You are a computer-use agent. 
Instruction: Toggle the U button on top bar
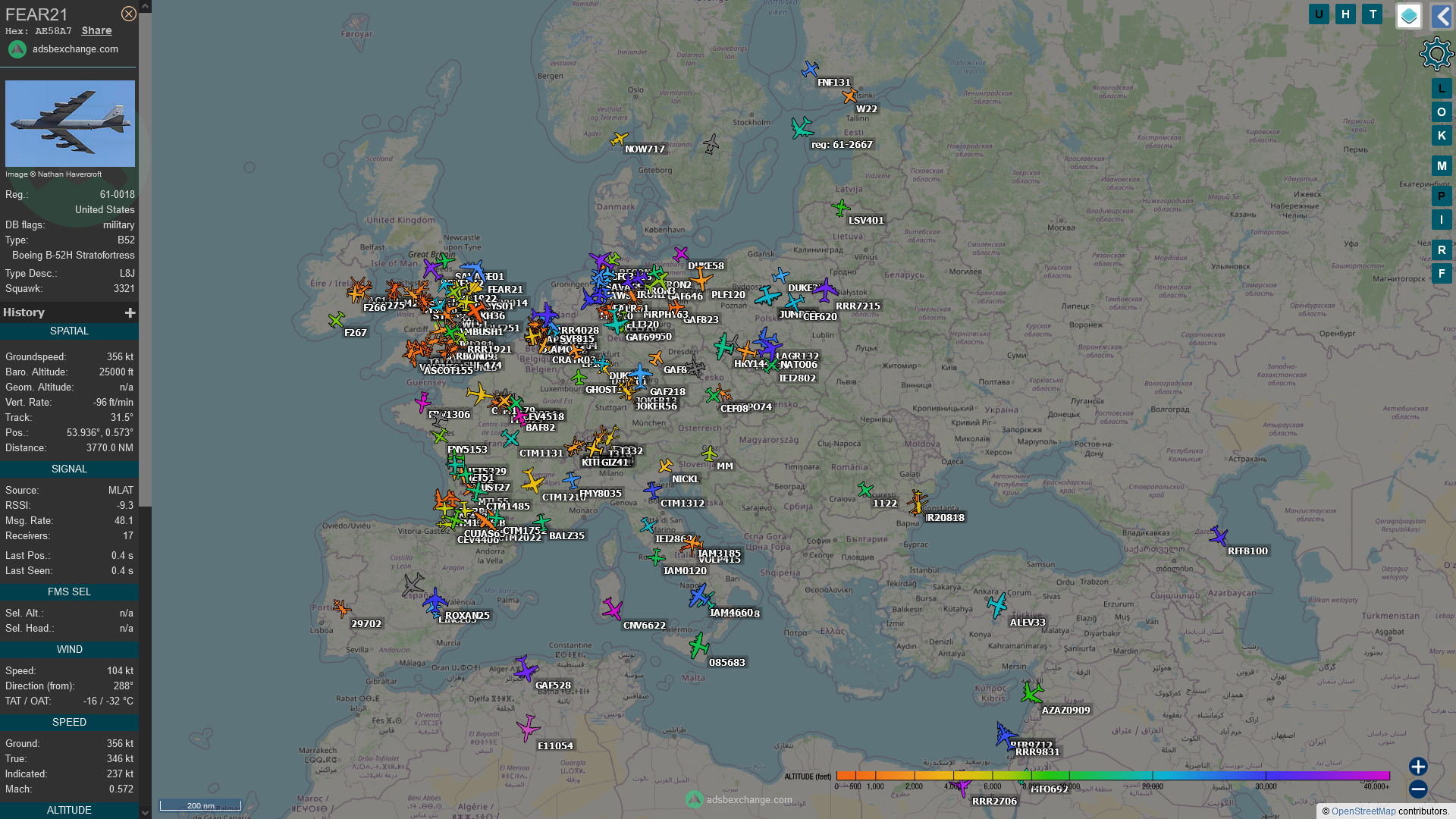click(x=1319, y=14)
